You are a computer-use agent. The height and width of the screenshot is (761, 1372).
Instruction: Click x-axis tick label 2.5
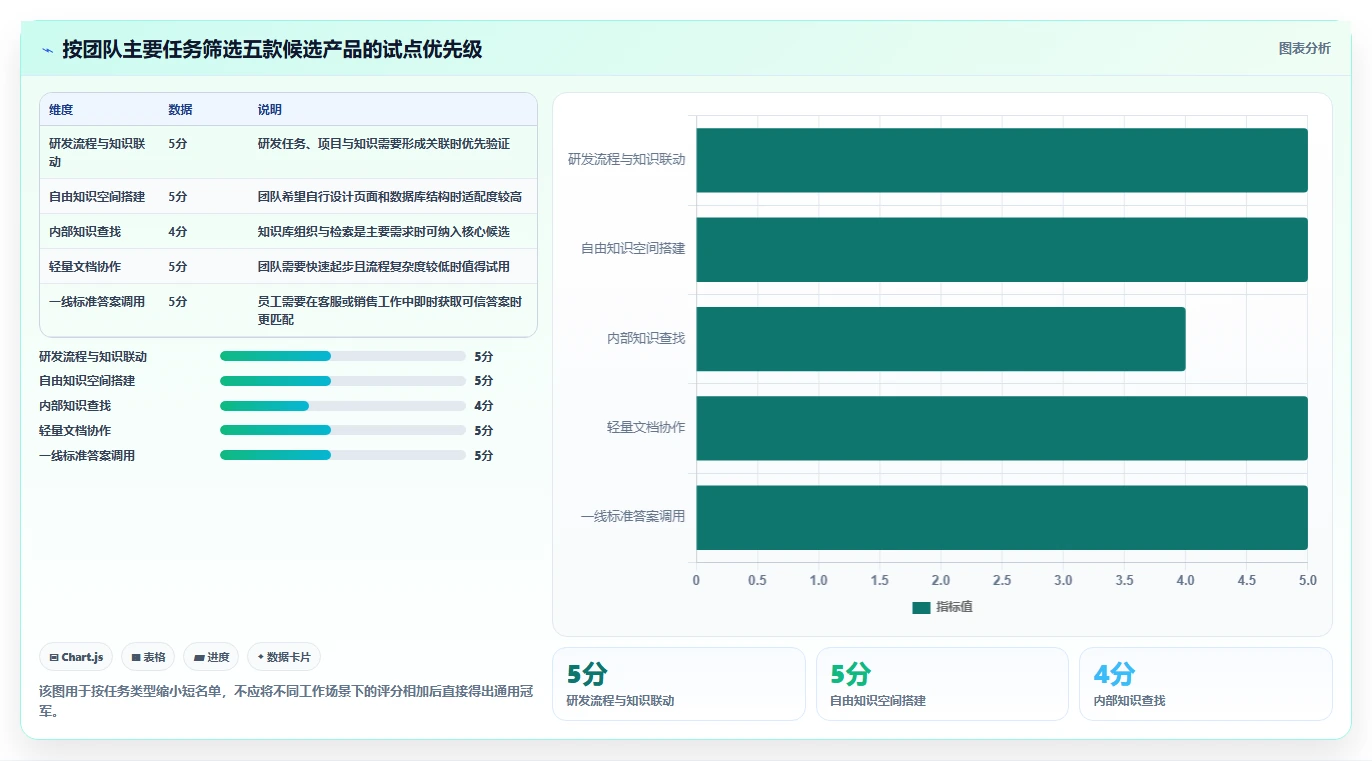click(x=1002, y=581)
